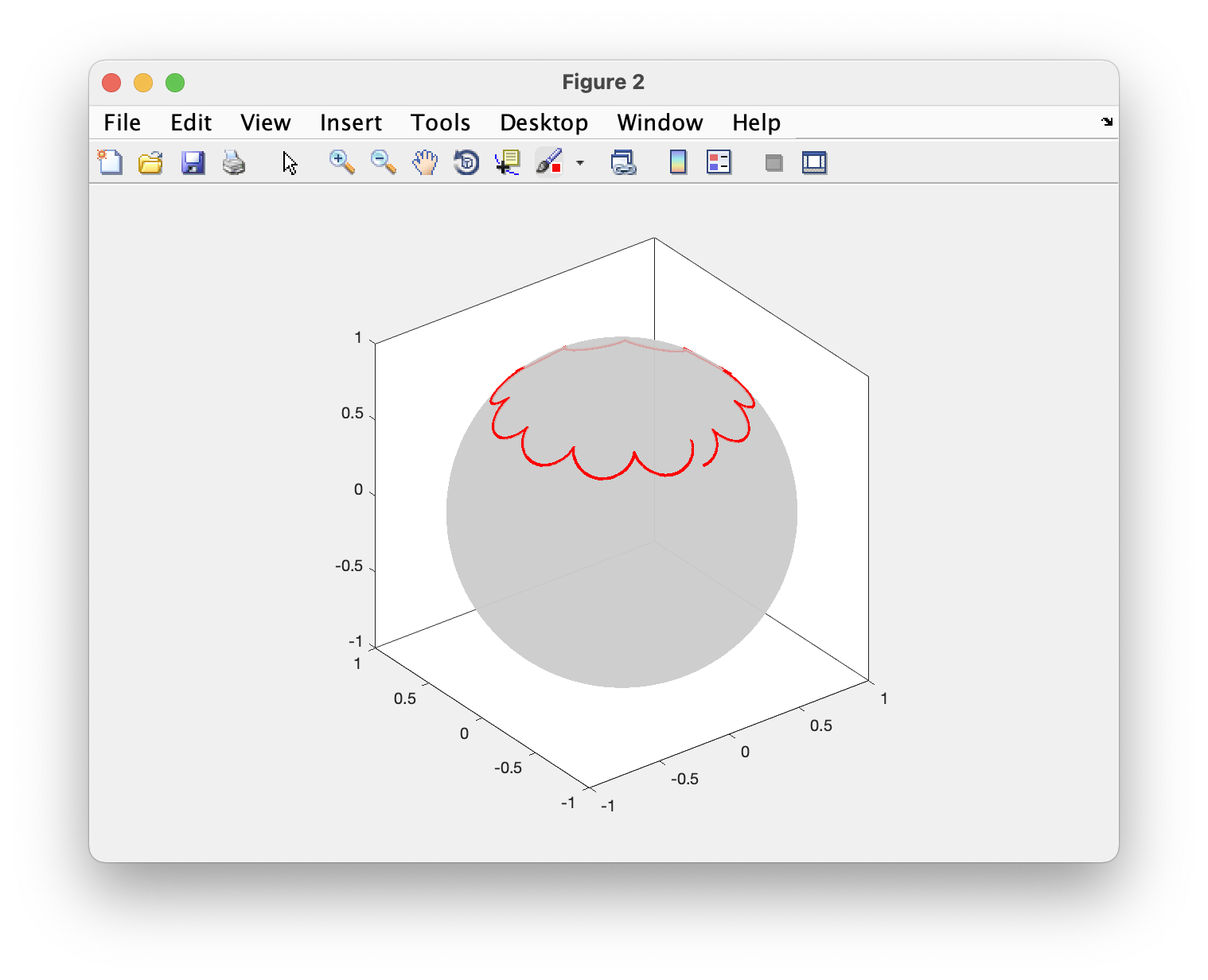
Task: Dock figure using the corner arrow
Action: (x=1107, y=122)
